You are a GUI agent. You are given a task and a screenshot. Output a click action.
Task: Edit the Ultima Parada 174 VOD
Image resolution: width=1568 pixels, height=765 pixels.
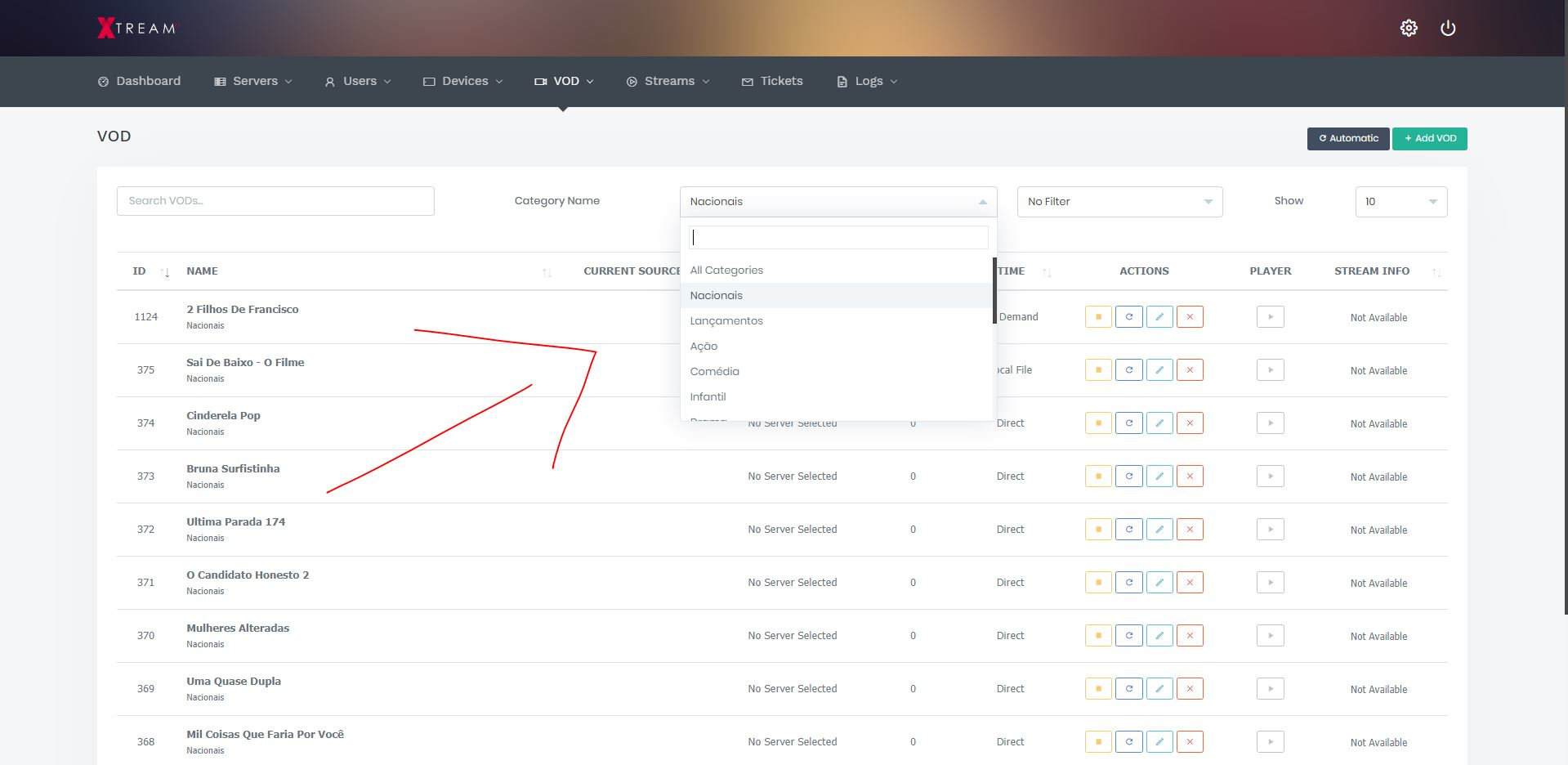coord(1159,530)
